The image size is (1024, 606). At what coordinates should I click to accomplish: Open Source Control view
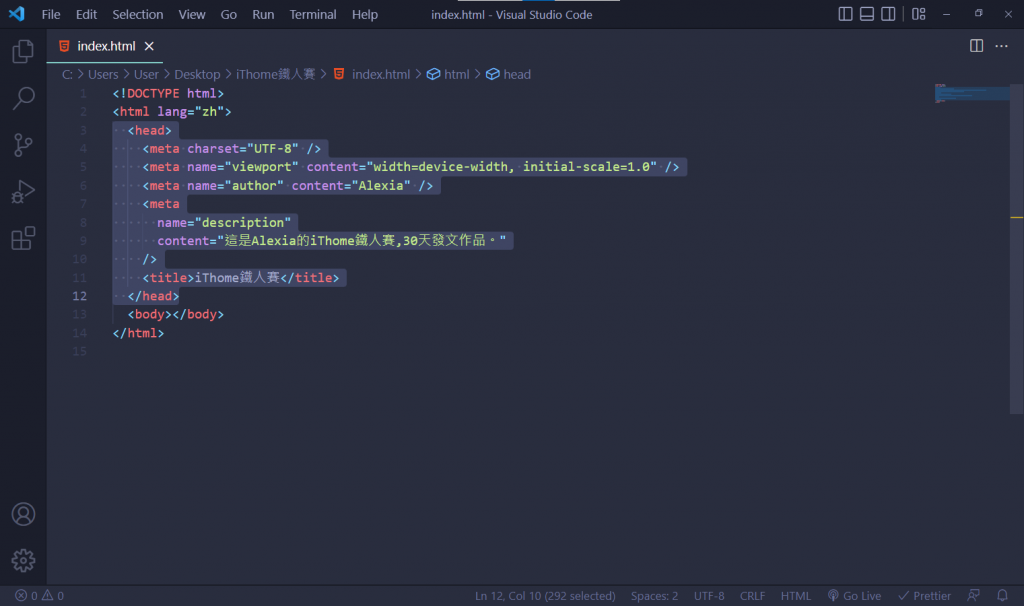[x=23, y=145]
